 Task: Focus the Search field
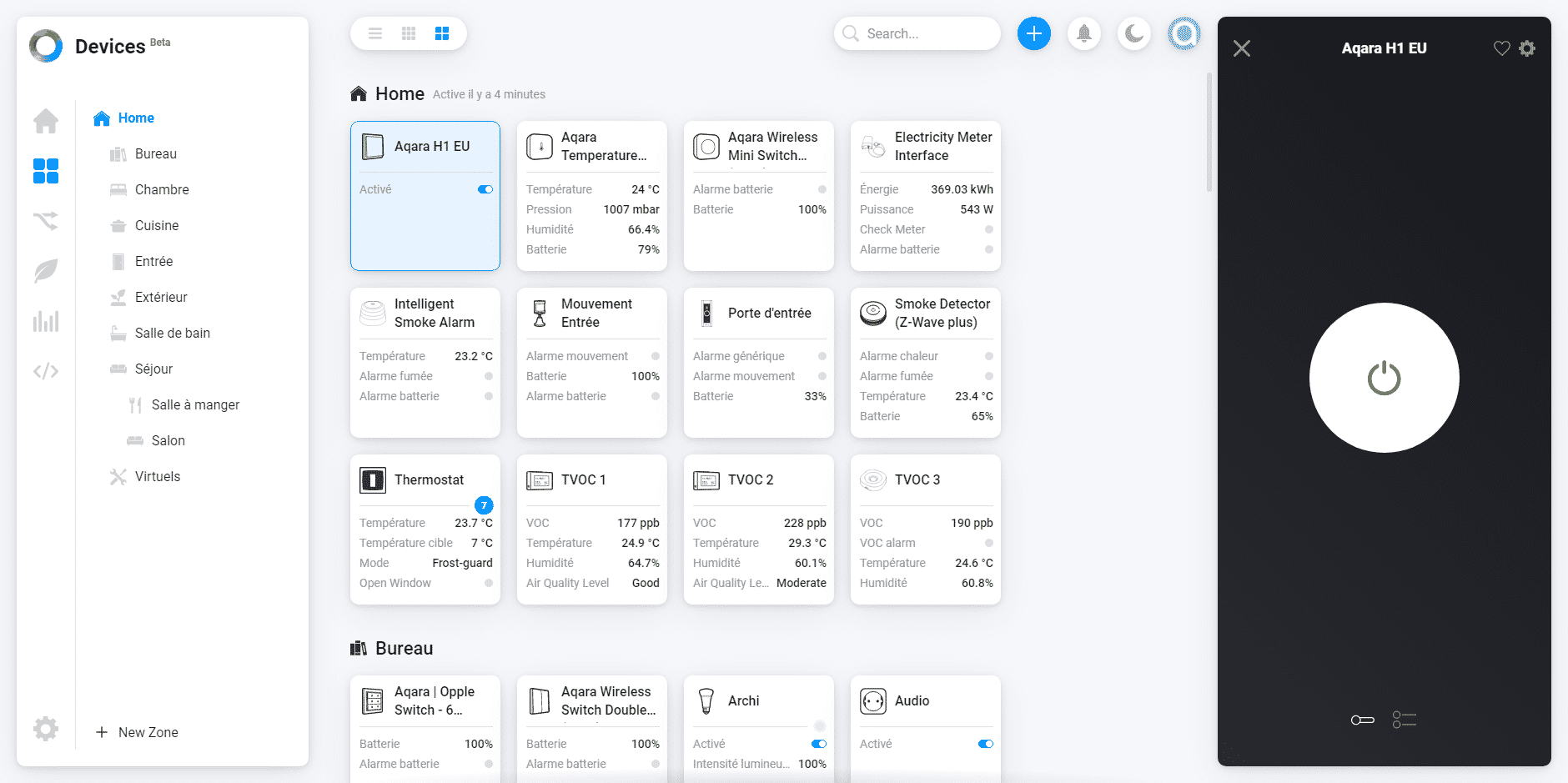click(917, 33)
